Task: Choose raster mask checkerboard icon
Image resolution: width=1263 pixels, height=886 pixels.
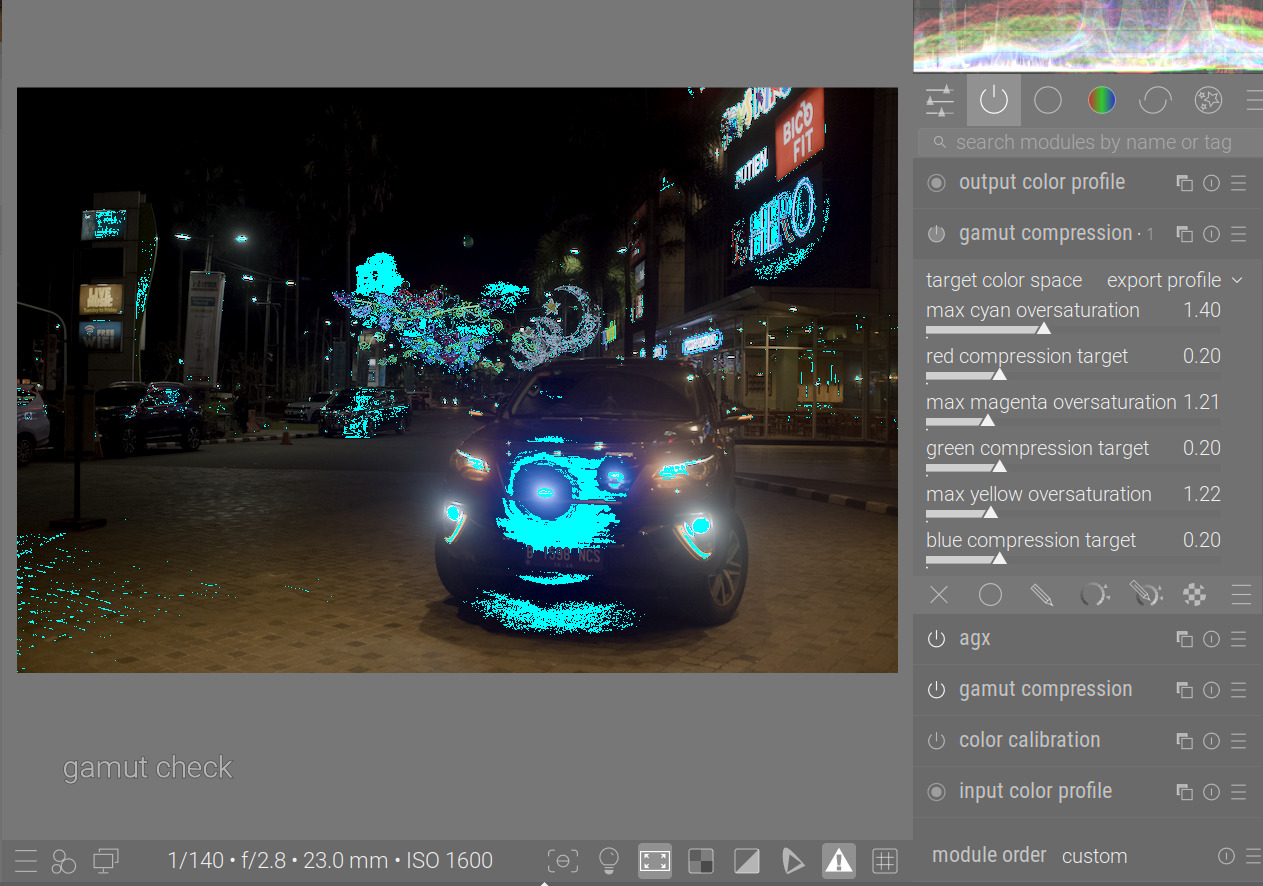Action: click(x=1194, y=595)
